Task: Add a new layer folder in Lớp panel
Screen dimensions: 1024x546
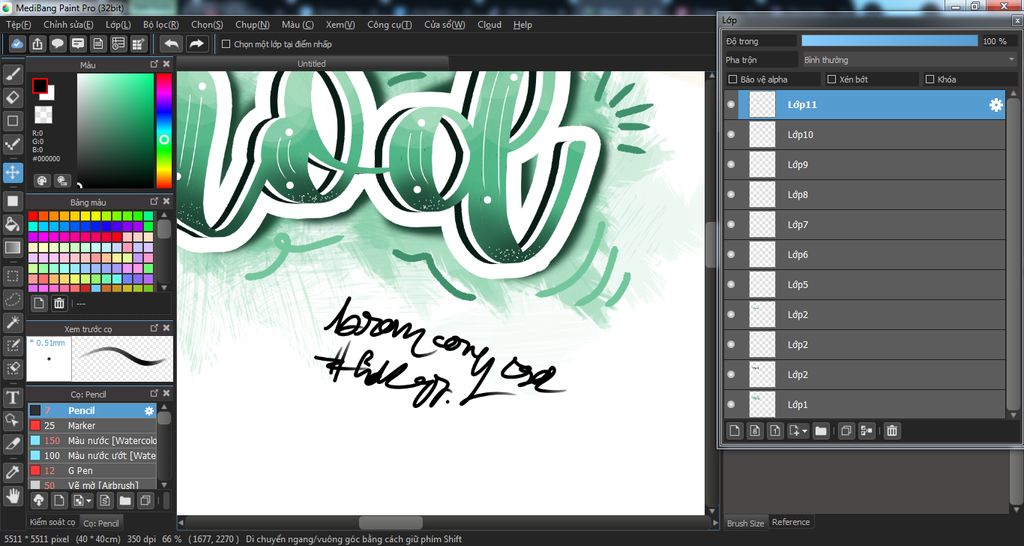Action: 821,430
